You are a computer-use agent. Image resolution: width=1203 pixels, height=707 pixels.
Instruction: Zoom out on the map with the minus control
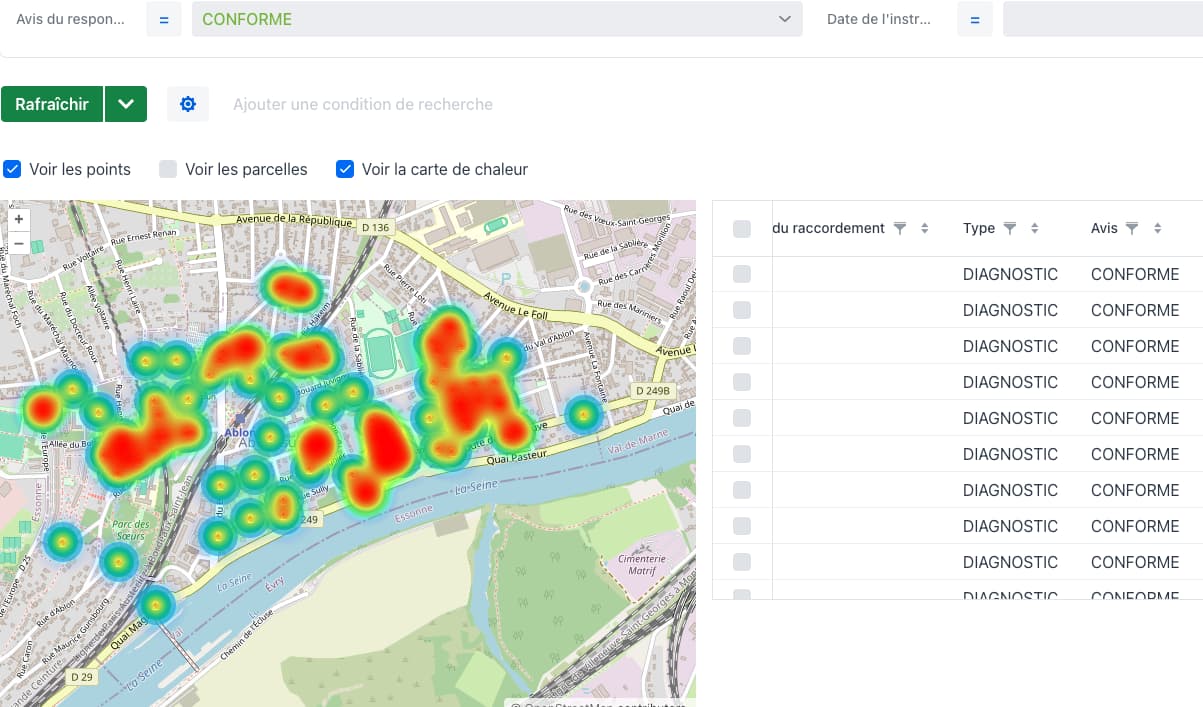[18, 242]
